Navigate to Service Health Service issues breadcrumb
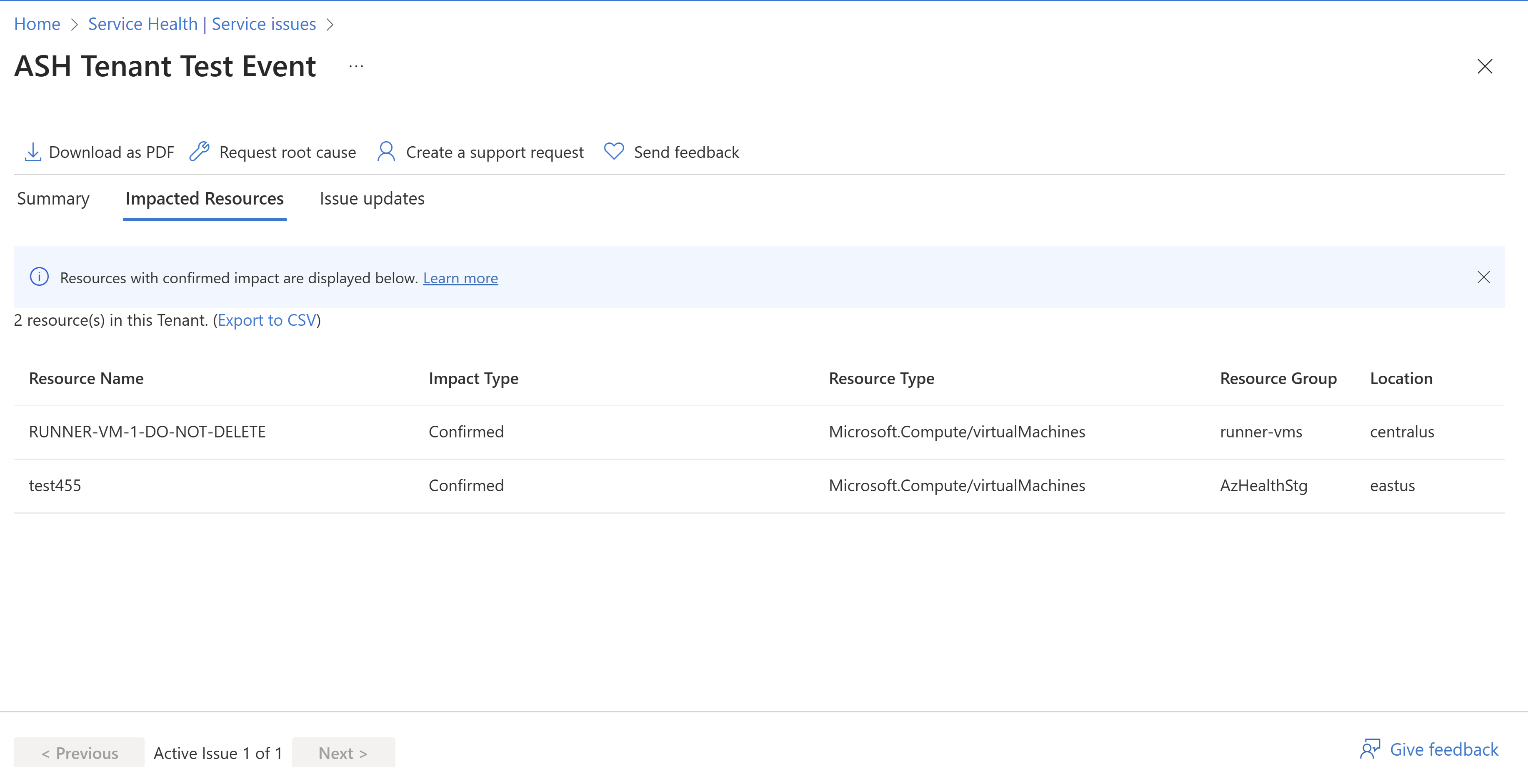The width and height of the screenshot is (1528, 784). [202, 24]
